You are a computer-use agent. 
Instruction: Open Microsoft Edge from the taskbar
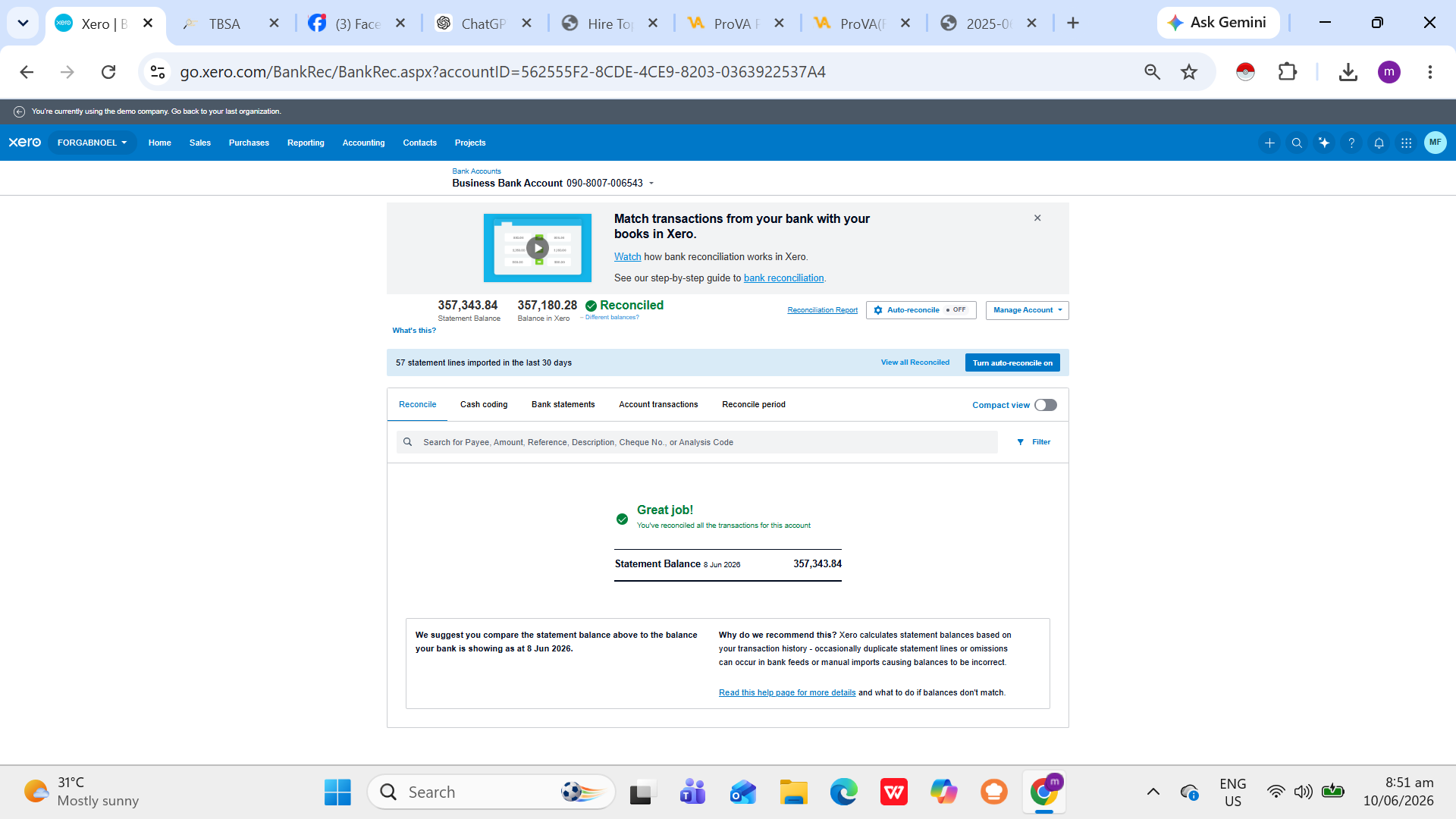coord(843,792)
